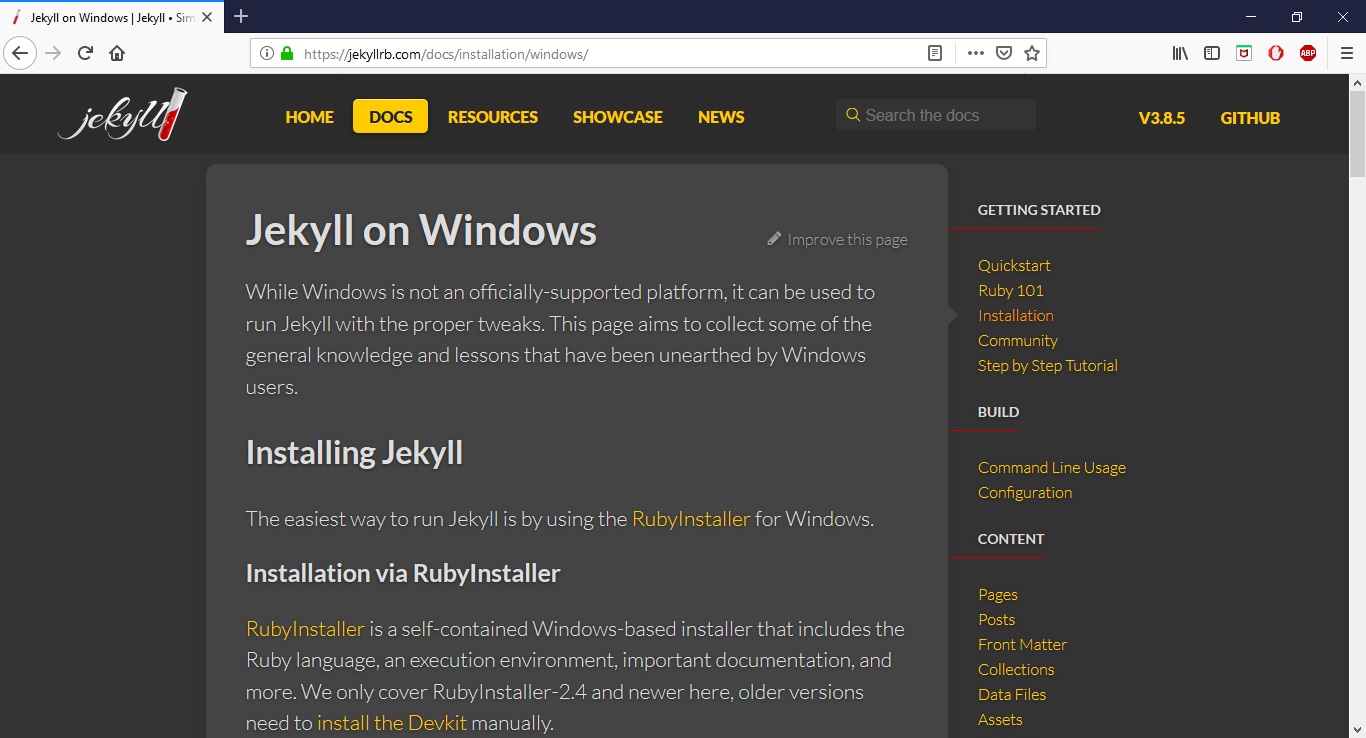Open a new tab with the plus button
This screenshot has height=738, width=1366.
pyautogui.click(x=241, y=16)
